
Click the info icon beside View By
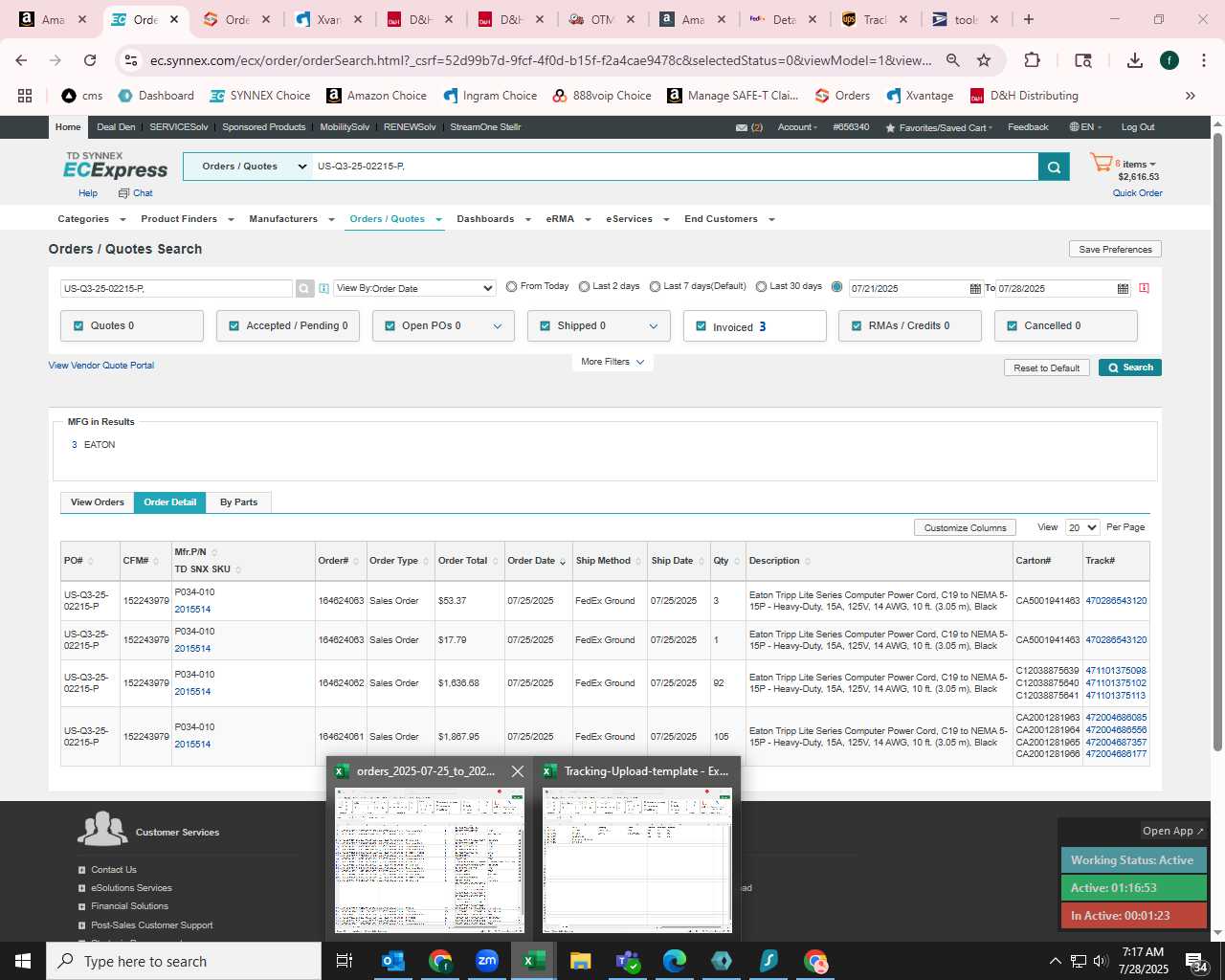[x=323, y=288]
